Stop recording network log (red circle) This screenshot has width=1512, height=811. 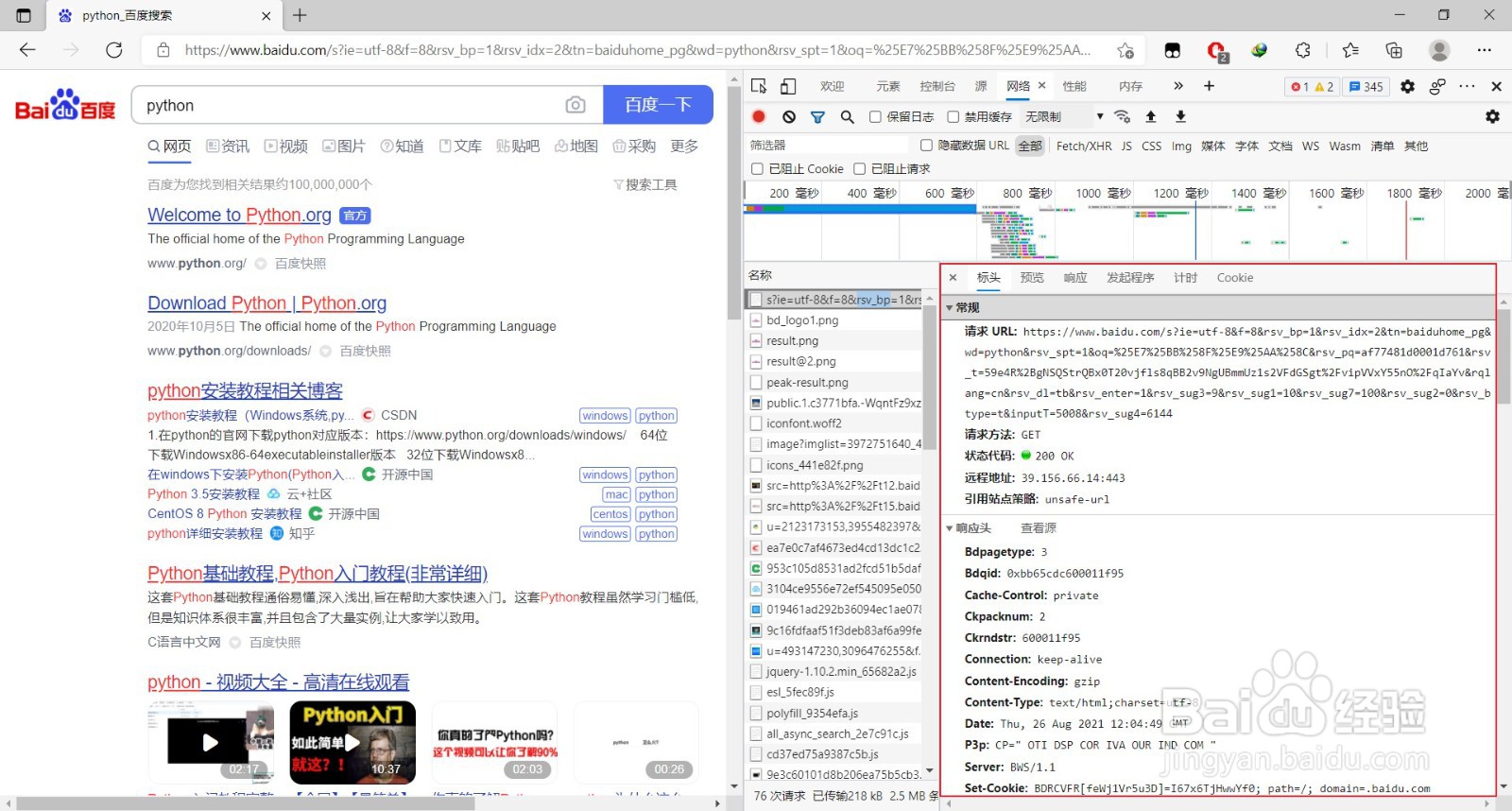point(759,116)
